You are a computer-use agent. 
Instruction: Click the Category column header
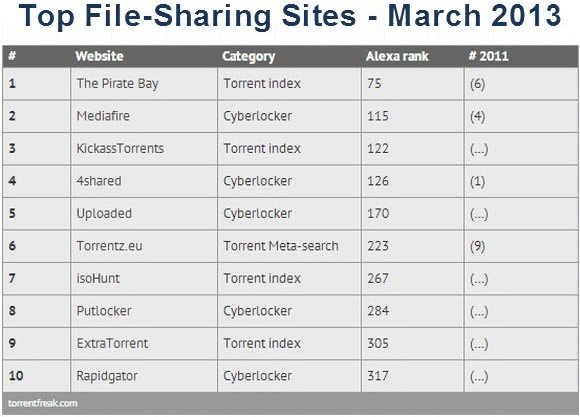249,57
